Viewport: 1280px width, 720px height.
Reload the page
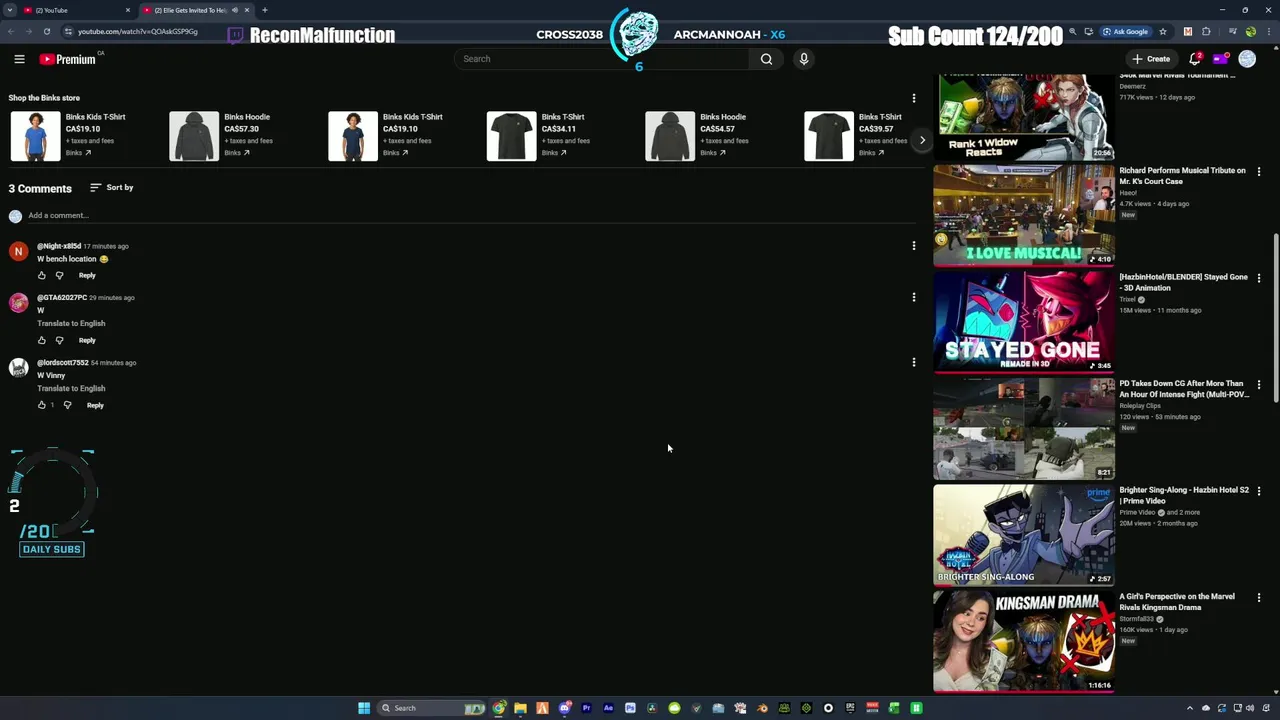(46, 32)
